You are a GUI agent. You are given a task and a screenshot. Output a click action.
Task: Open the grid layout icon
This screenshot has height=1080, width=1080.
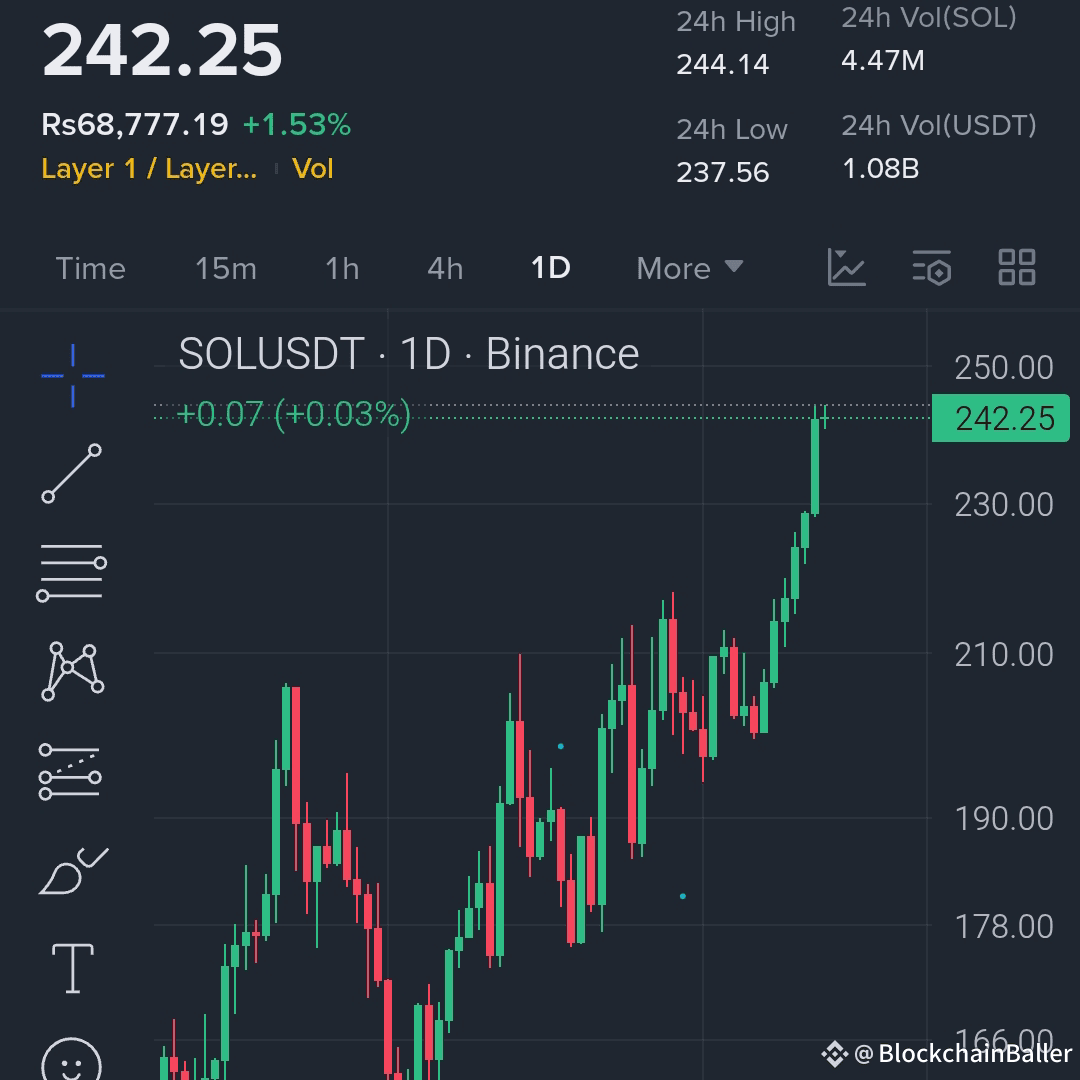(x=1017, y=267)
